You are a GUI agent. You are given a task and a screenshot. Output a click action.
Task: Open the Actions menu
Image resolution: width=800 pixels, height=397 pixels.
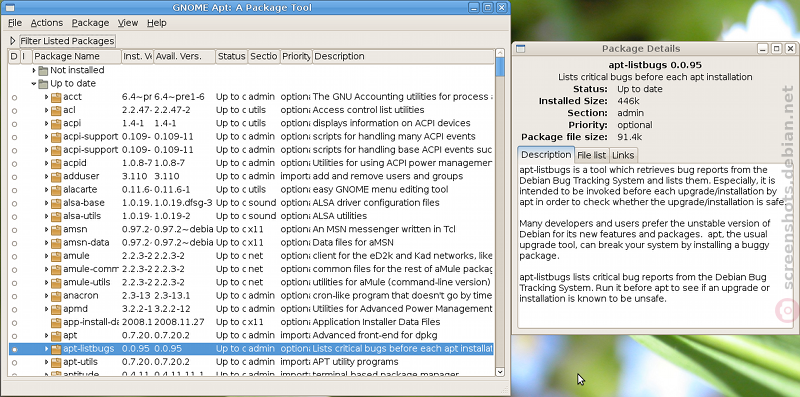(x=46, y=22)
